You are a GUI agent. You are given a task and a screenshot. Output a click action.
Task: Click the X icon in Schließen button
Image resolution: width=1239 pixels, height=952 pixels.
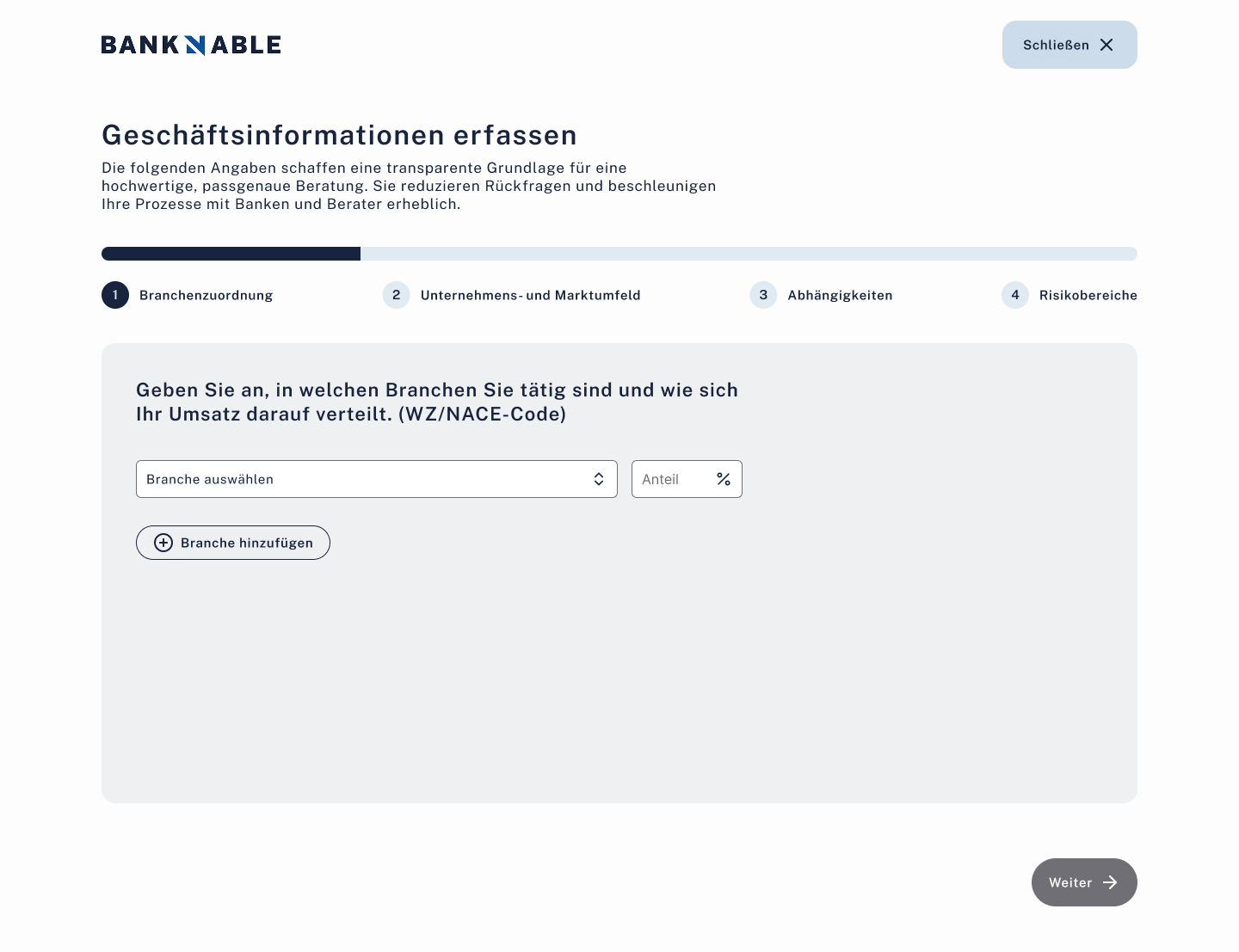click(1106, 45)
